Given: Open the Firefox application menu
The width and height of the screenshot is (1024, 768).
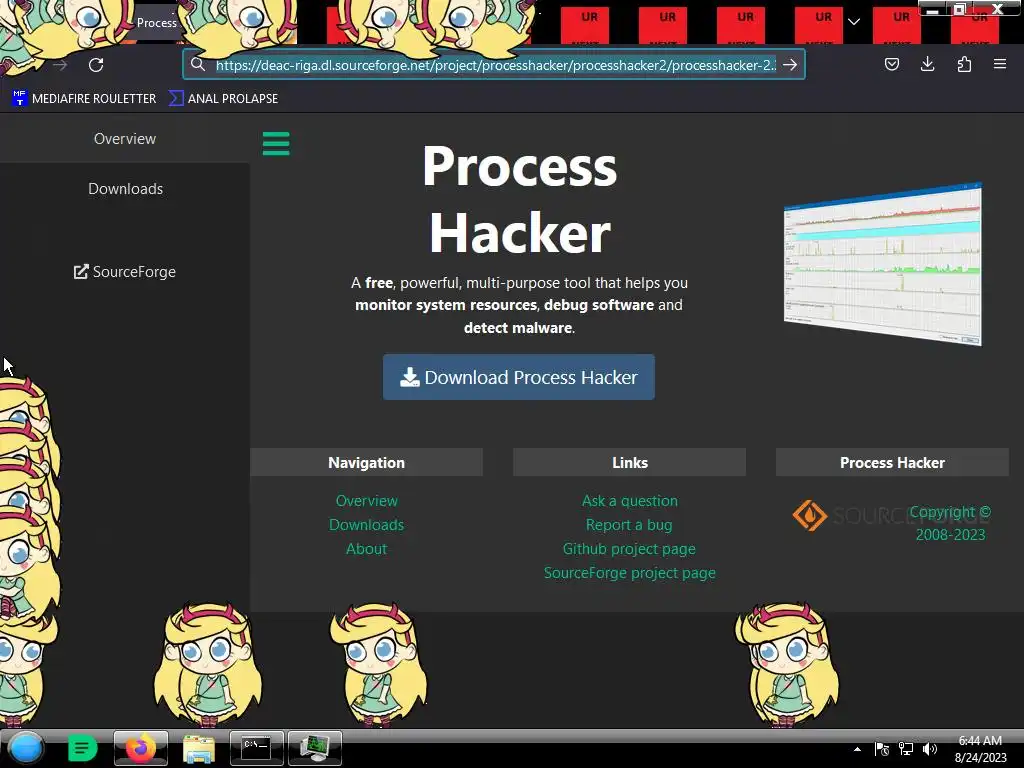Looking at the screenshot, I should pos(1000,64).
